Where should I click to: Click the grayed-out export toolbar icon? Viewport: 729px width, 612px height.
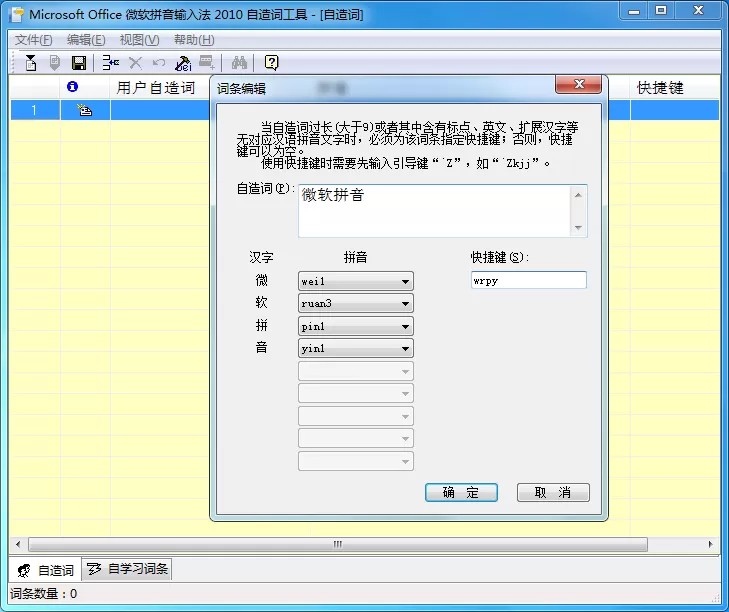(54, 62)
